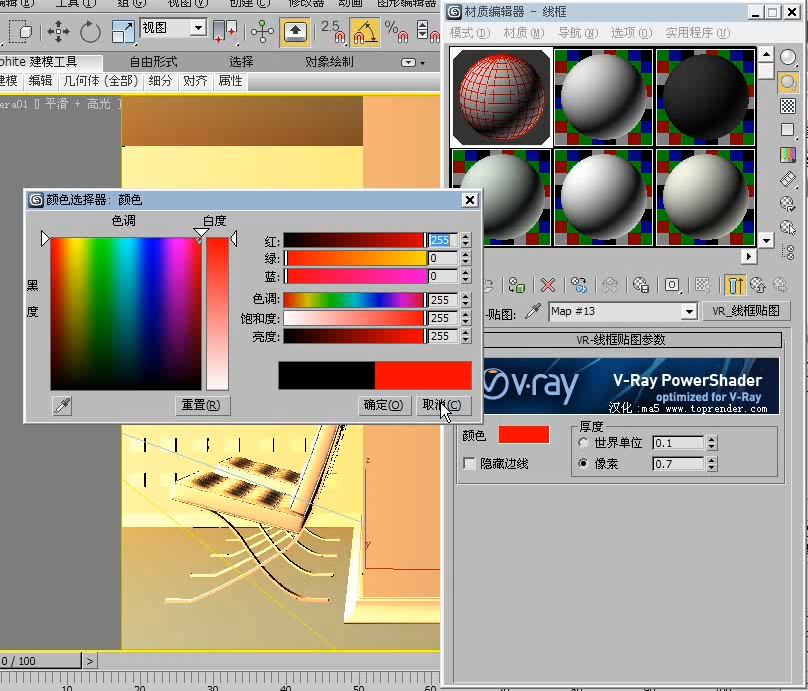Select the Rotate tool

[x=90, y=32]
